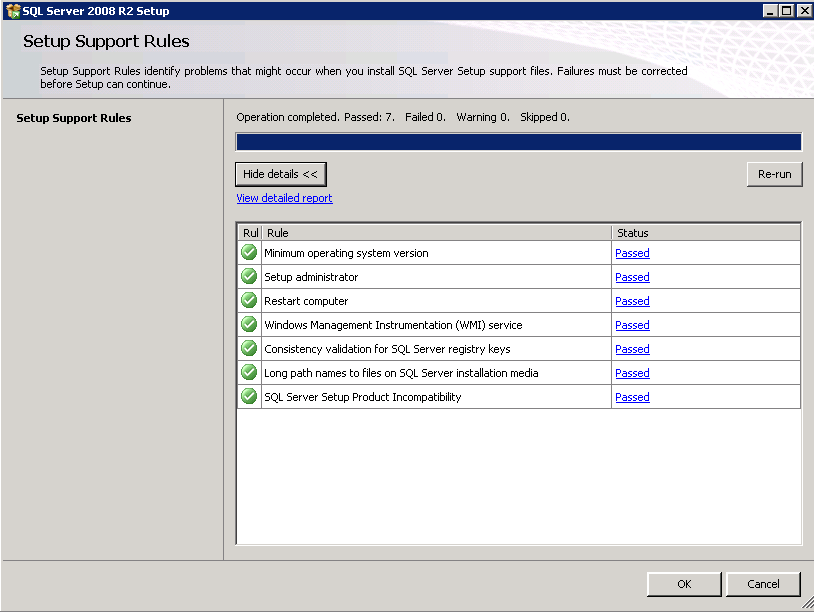The image size is (814, 612).
Task: Open Passed status for Minimum operating system version
Action: point(632,253)
